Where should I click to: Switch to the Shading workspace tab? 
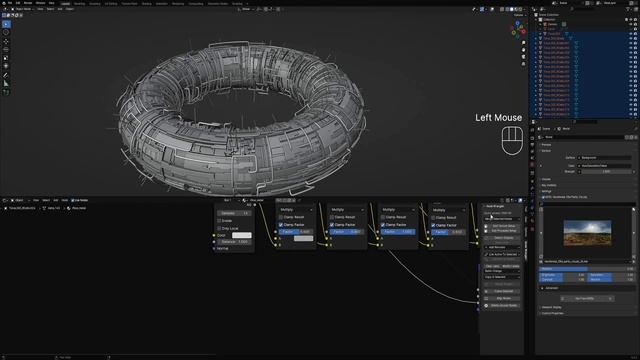pyautogui.click(x=146, y=3)
